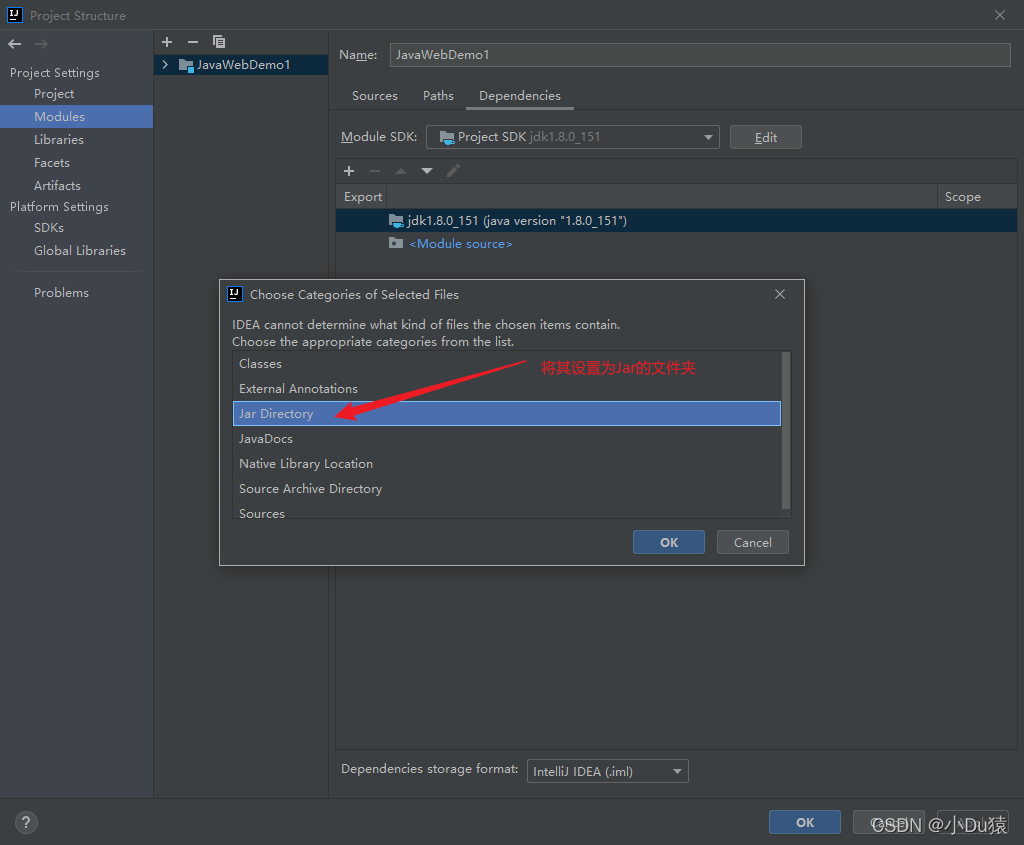Open Project settings section
The width and height of the screenshot is (1024, 845).
tap(54, 94)
